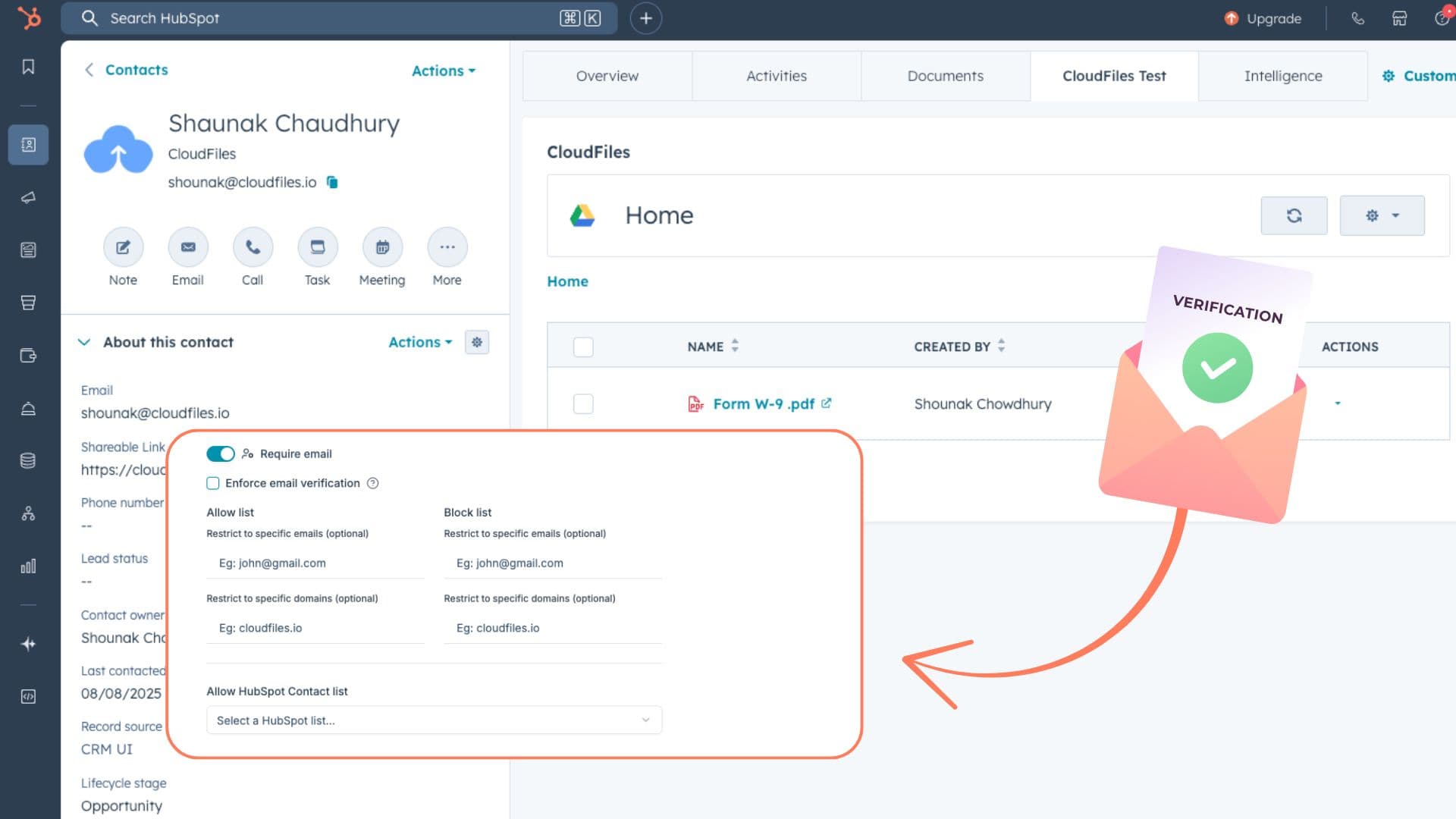
Task: Open the Marketing megaphone icon in the sidebar
Action: [x=28, y=198]
